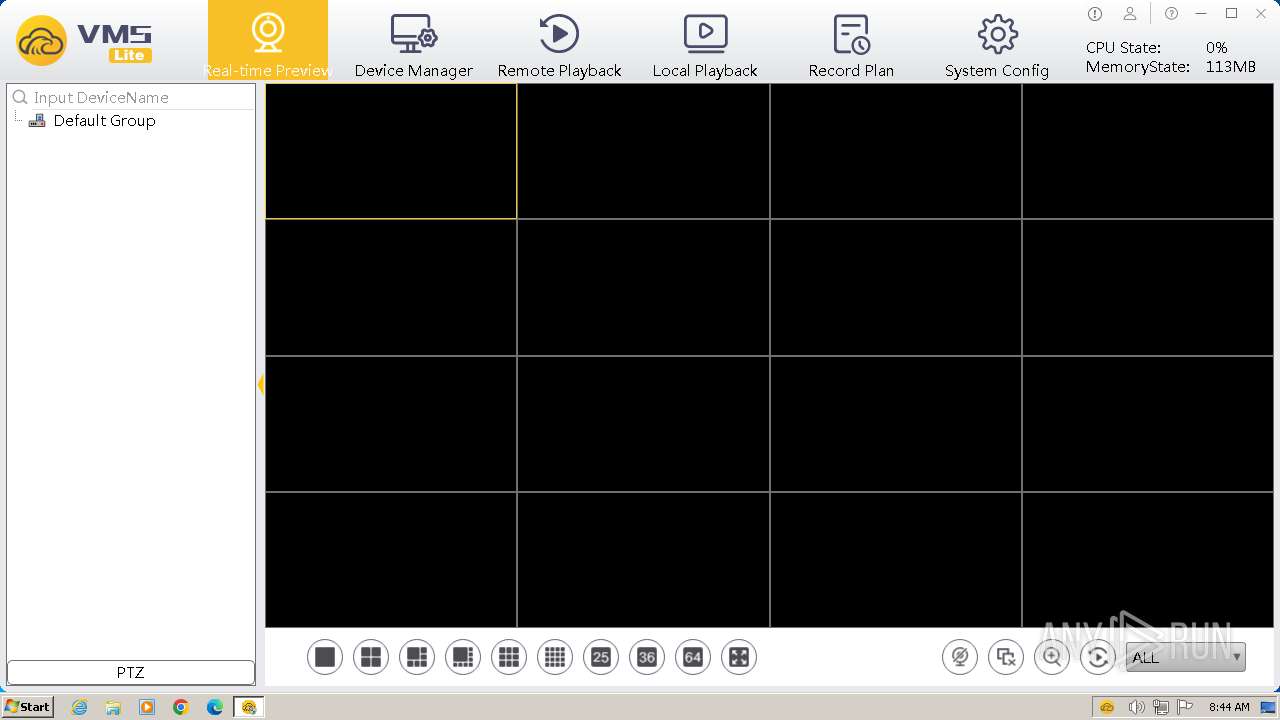Click the VMS Lite logo
1280x720 pixels.
coord(85,41)
